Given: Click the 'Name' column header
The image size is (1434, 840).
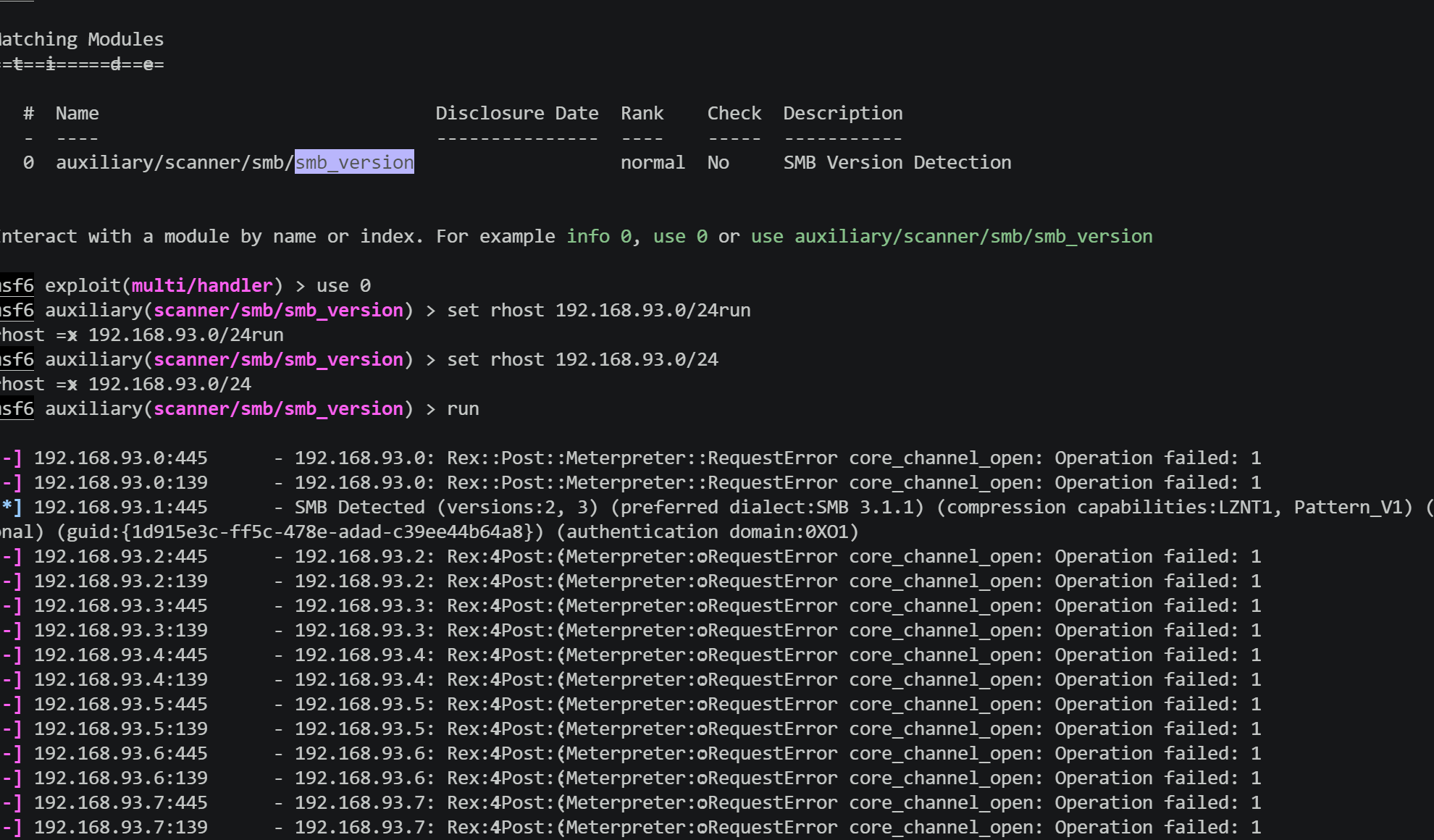Looking at the screenshot, I should (77, 113).
